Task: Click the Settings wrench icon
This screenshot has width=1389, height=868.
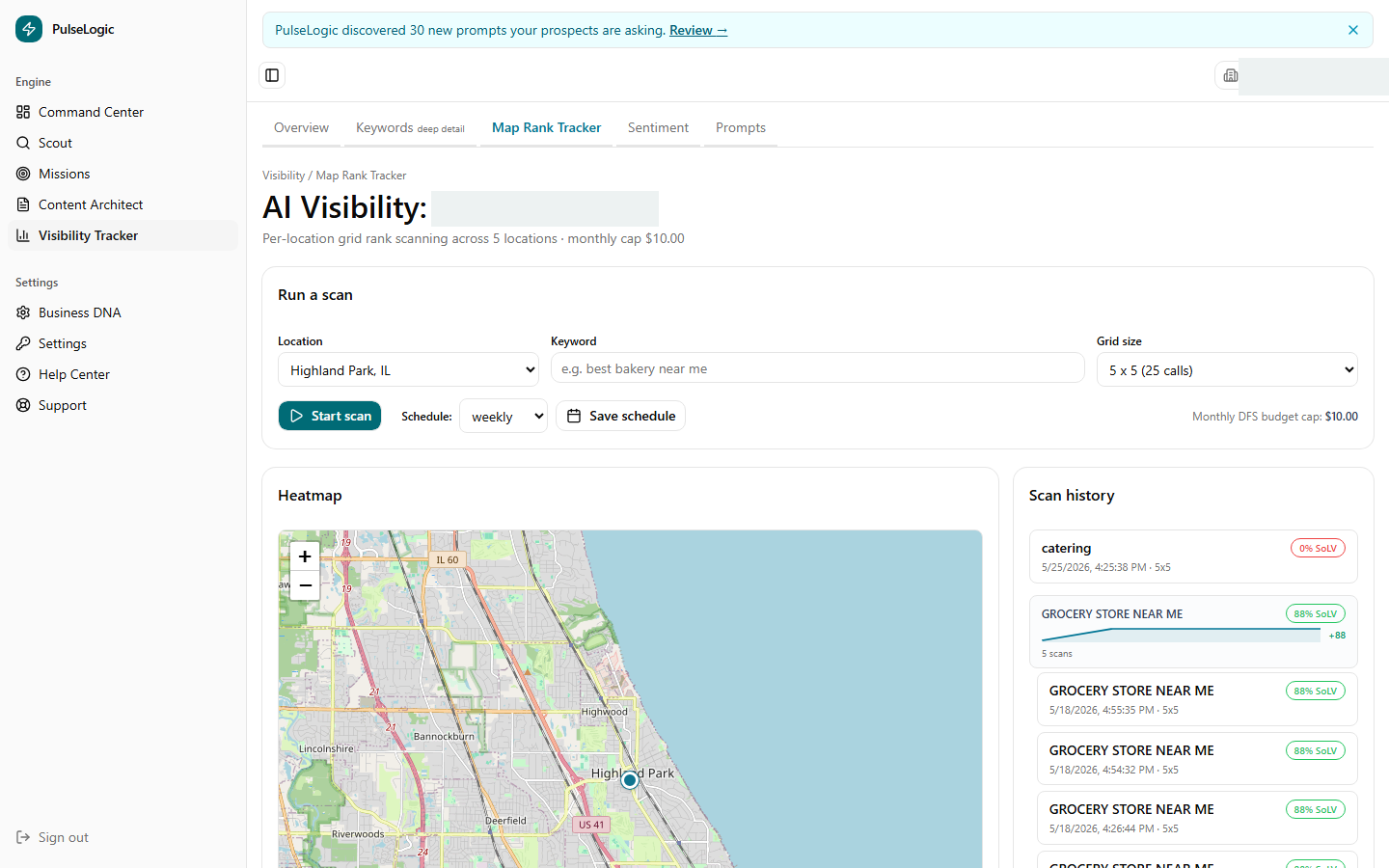Action: (23, 343)
